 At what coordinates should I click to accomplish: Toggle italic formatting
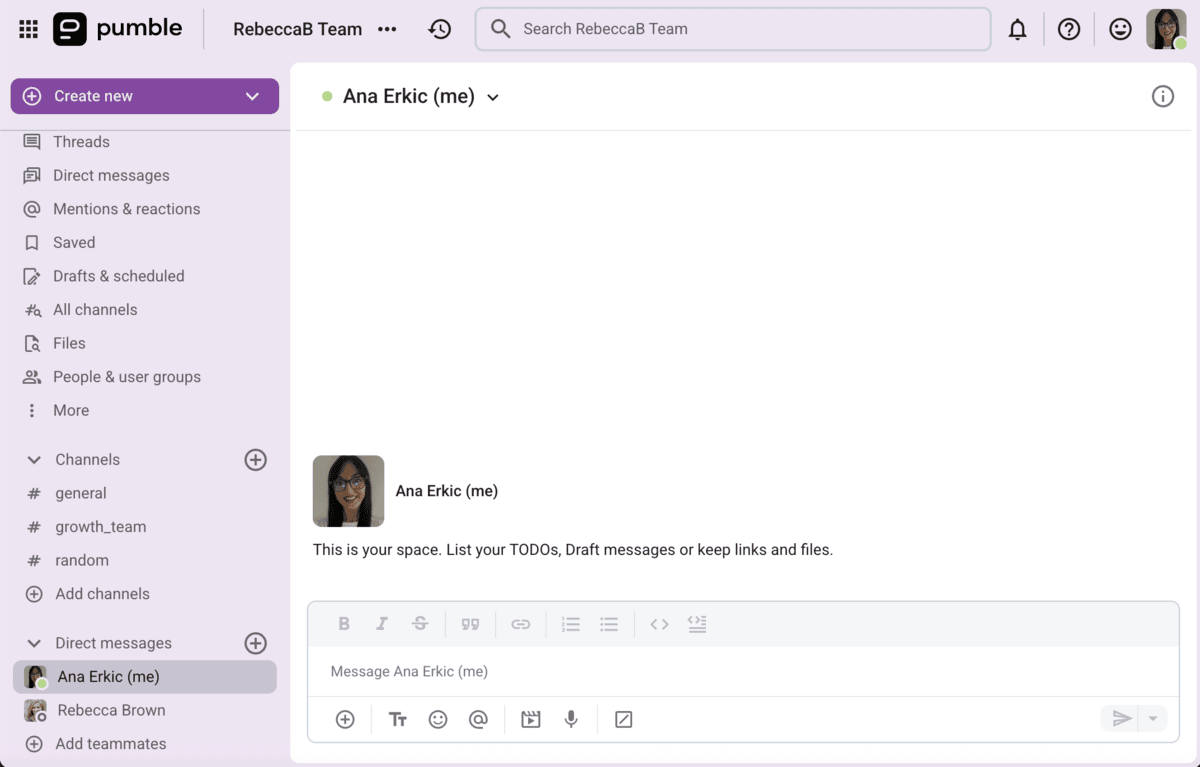pos(381,624)
